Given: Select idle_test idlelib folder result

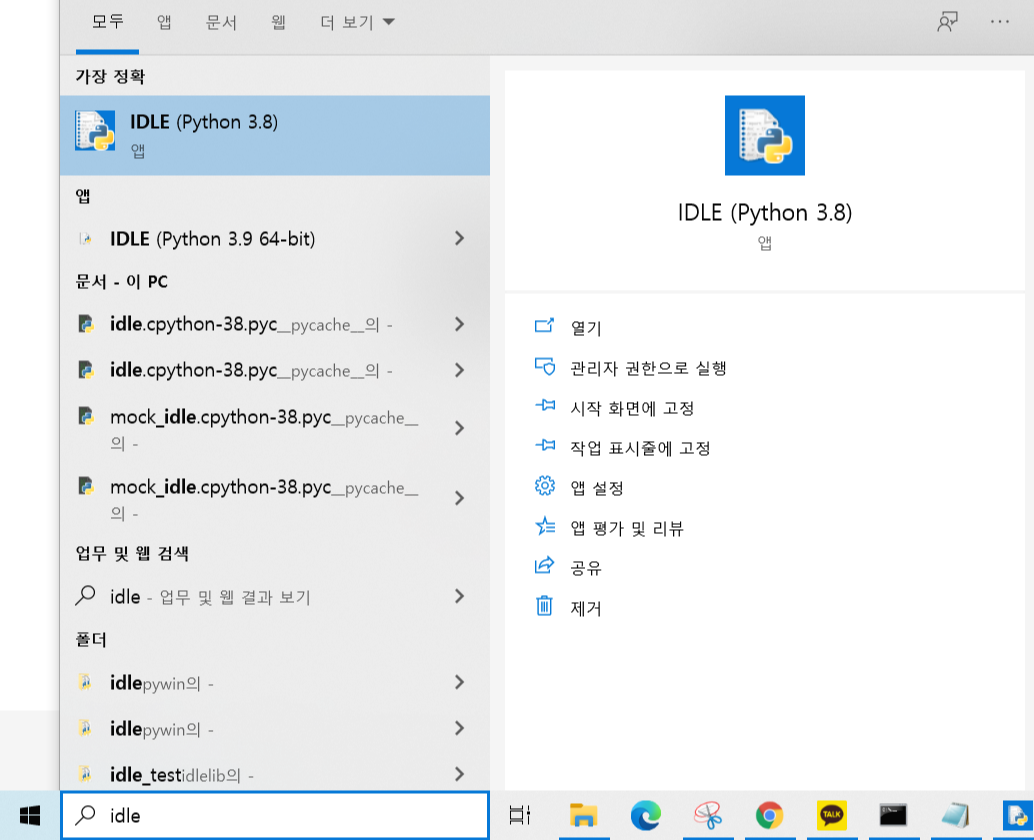Looking at the screenshot, I should pyautogui.click(x=275, y=774).
